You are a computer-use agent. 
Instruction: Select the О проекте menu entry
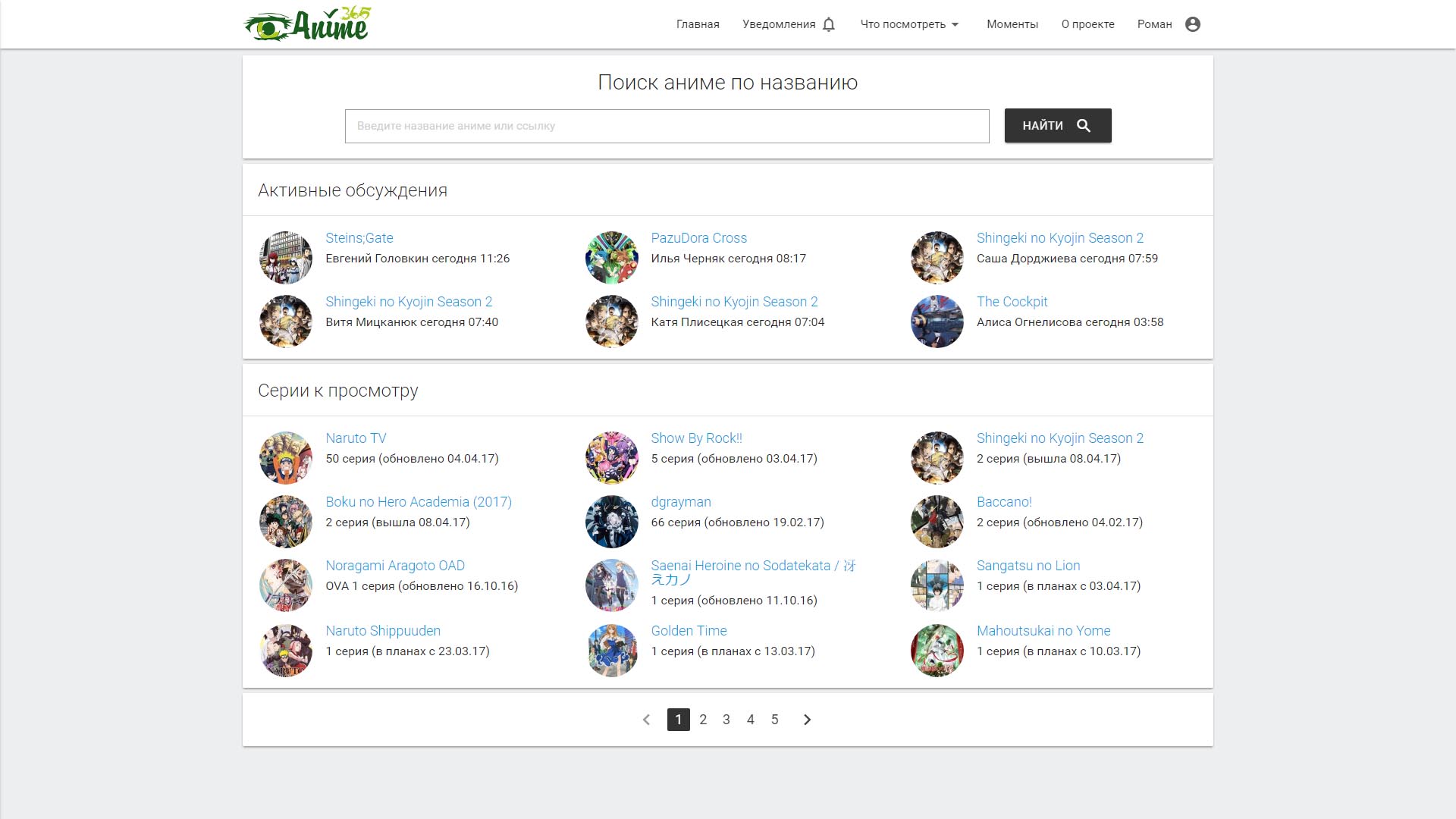point(1088,24)
